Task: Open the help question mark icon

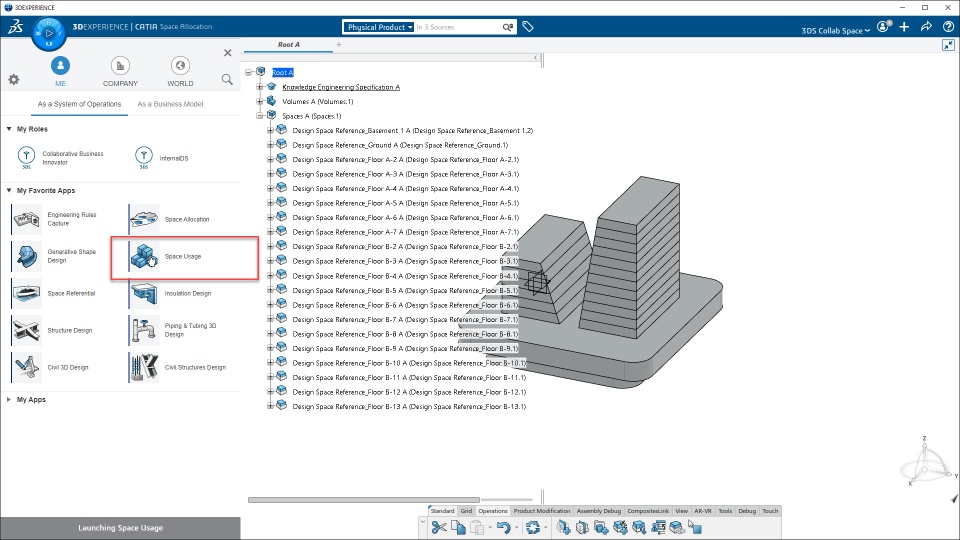Action: [x=948, y=26]
